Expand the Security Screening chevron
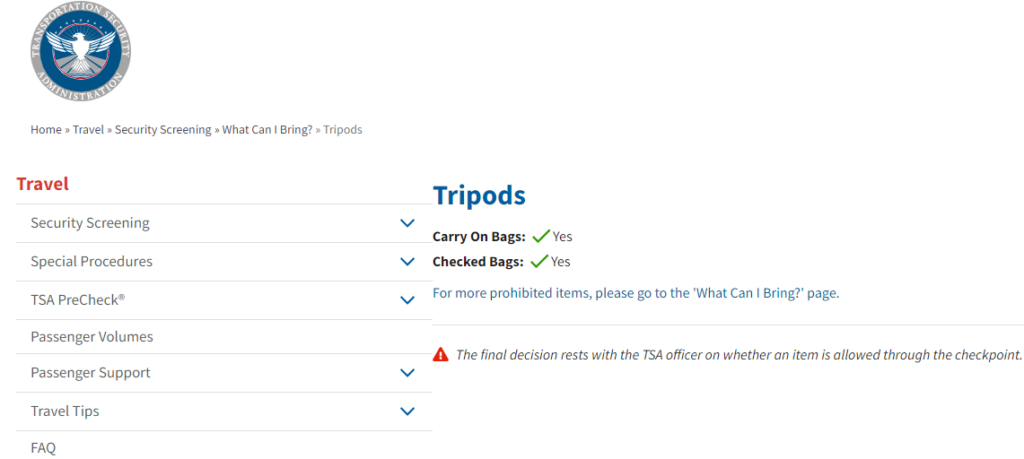The image size is (1024, 459). [x=407, y=223]
